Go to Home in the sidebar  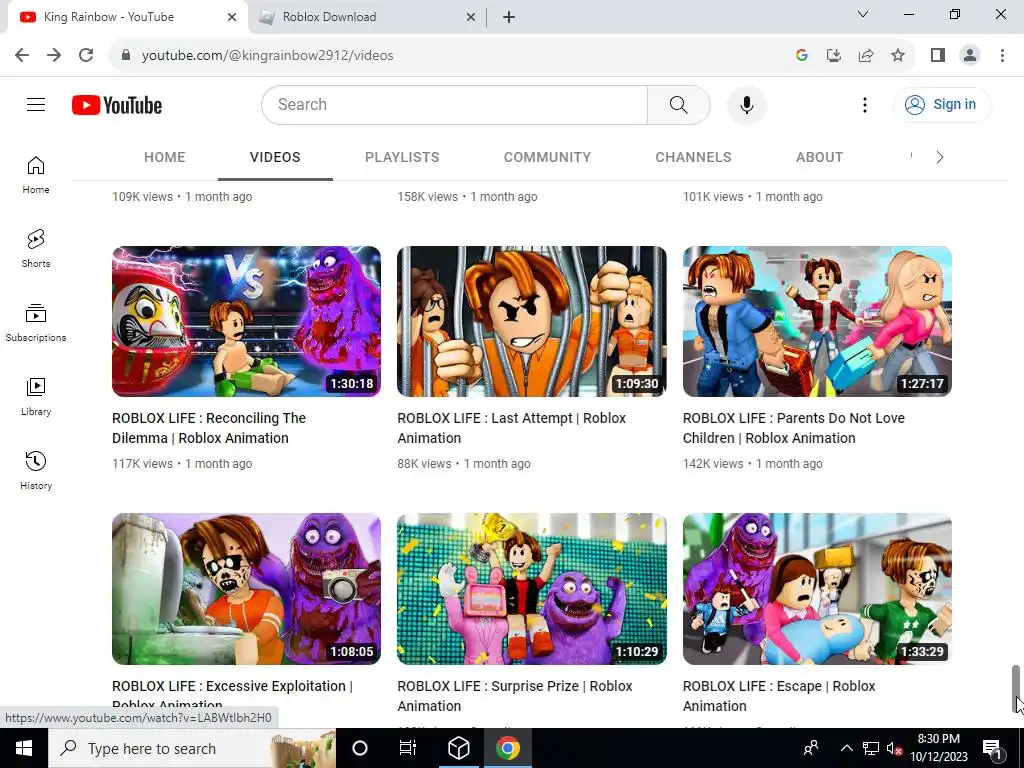(36, 175)
